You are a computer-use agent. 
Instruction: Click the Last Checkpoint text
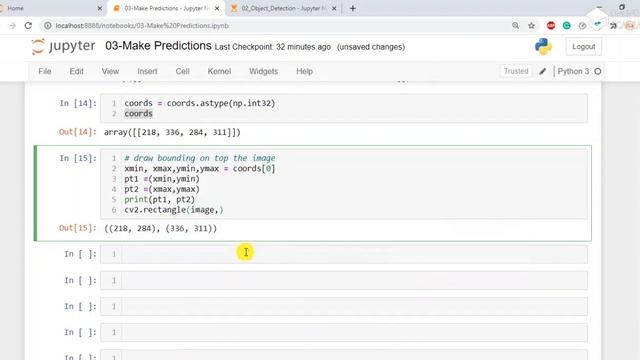point(272,47)
